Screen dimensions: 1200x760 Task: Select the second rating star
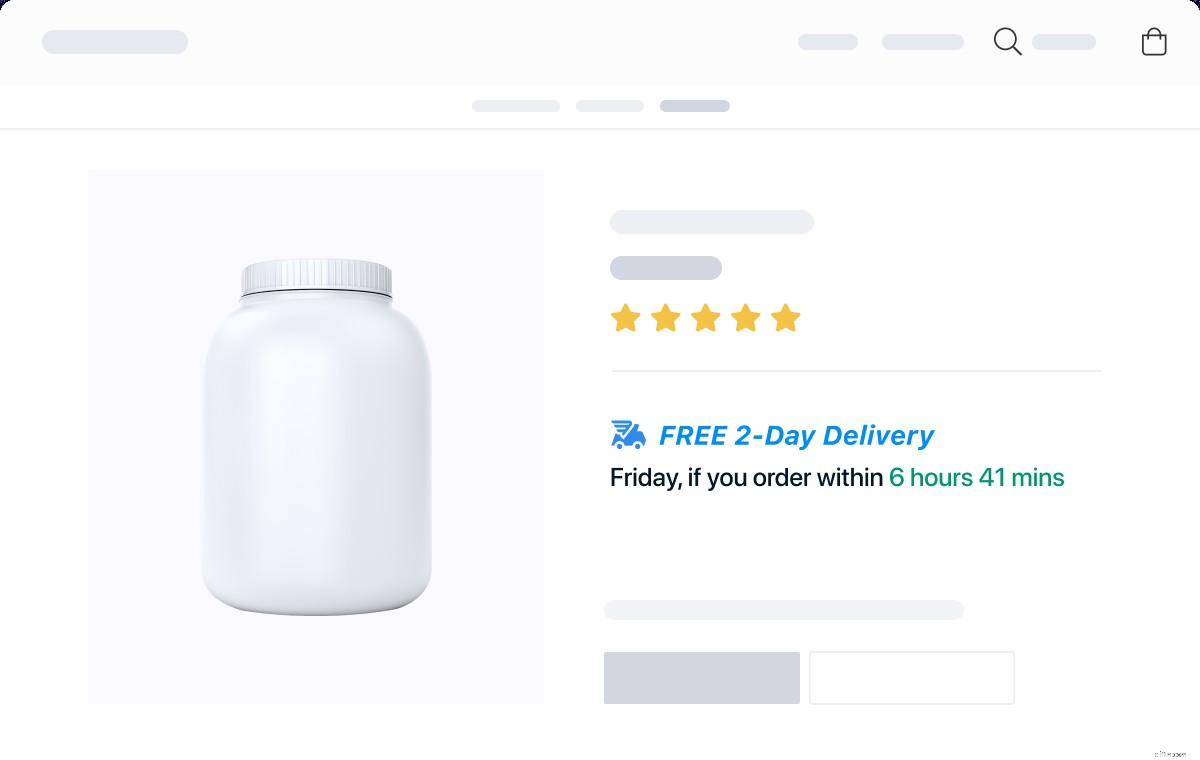666,318
